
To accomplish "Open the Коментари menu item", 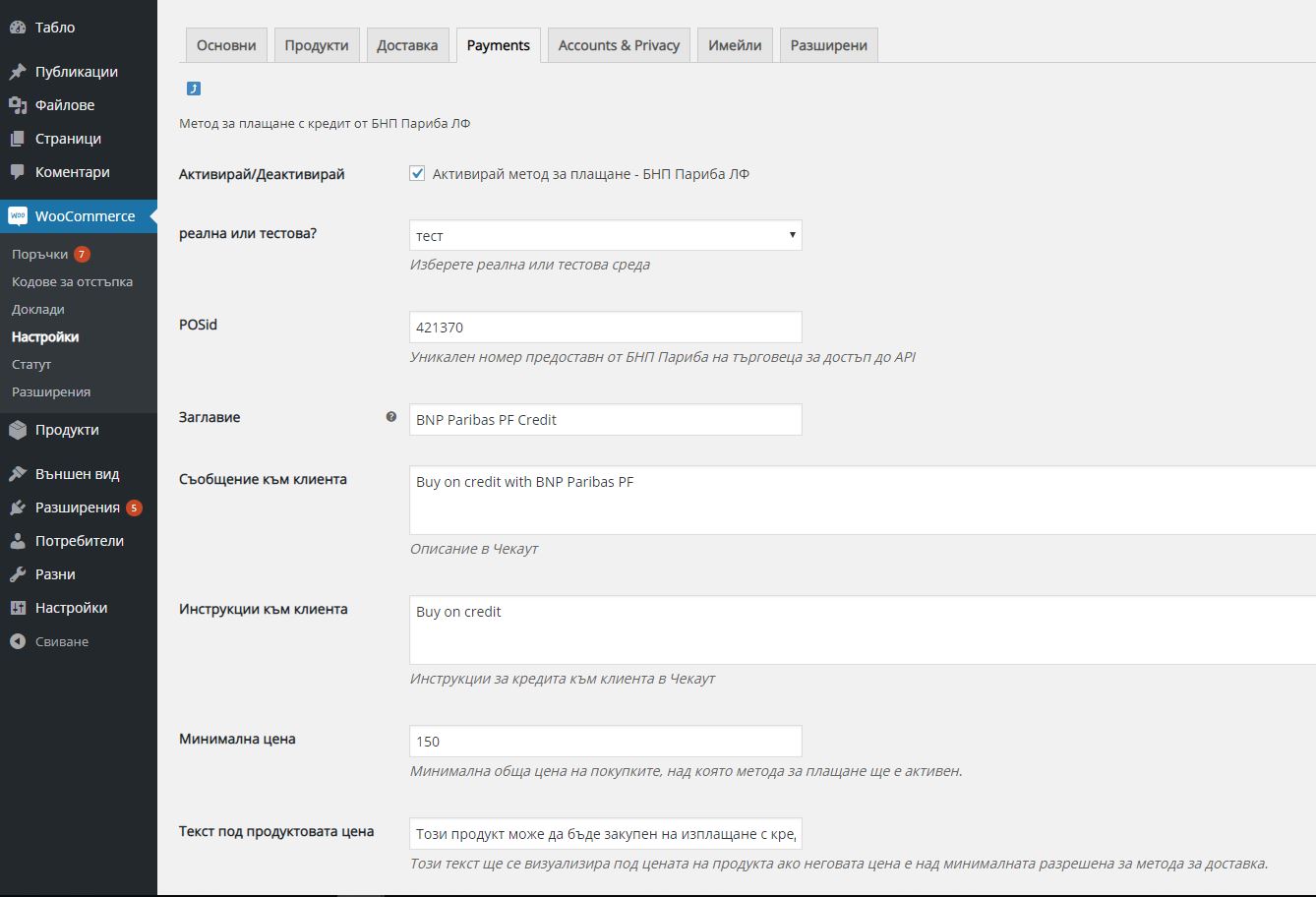I will (79, 172).
